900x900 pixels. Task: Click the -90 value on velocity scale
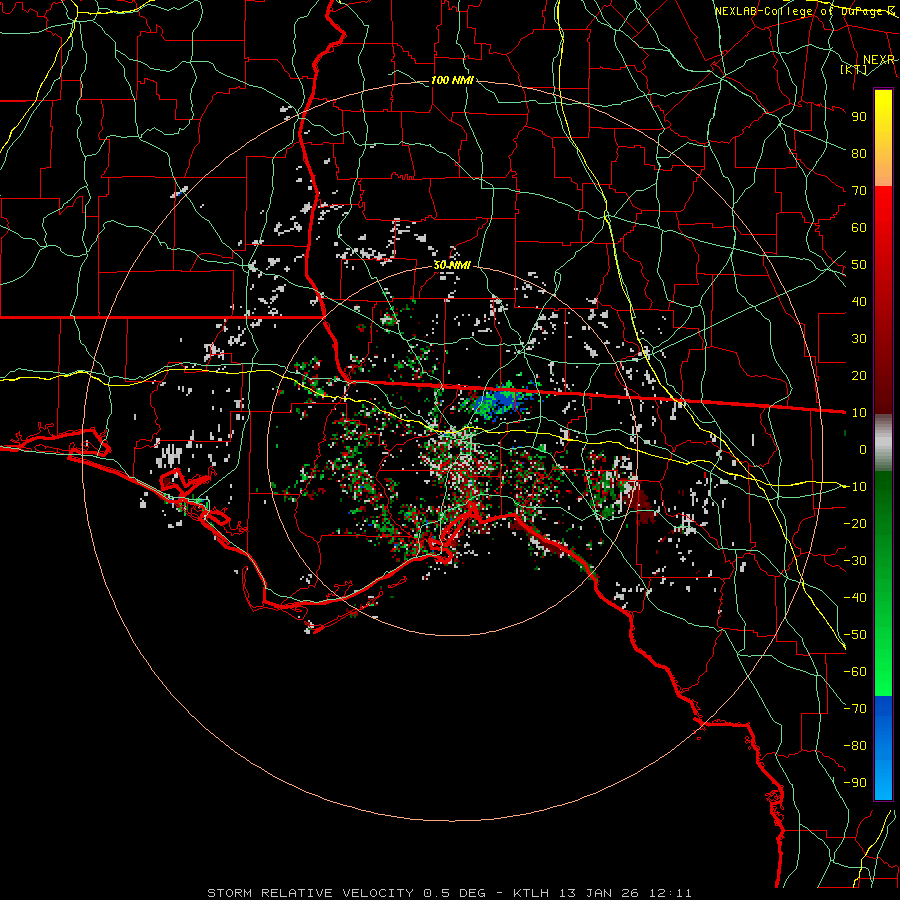pos(855,783)
